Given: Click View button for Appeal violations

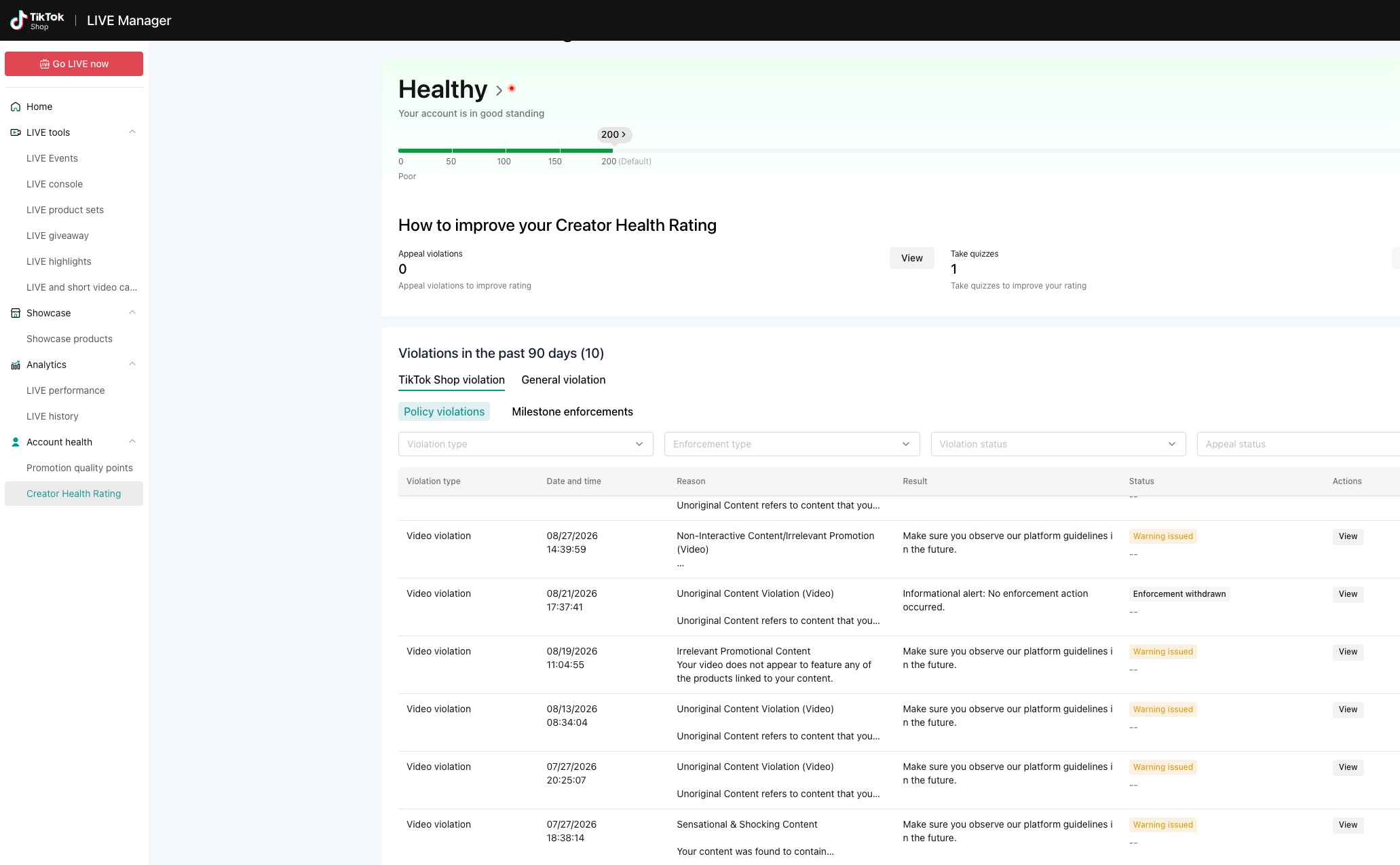Looking at the screenshot, I should [911, 258].
